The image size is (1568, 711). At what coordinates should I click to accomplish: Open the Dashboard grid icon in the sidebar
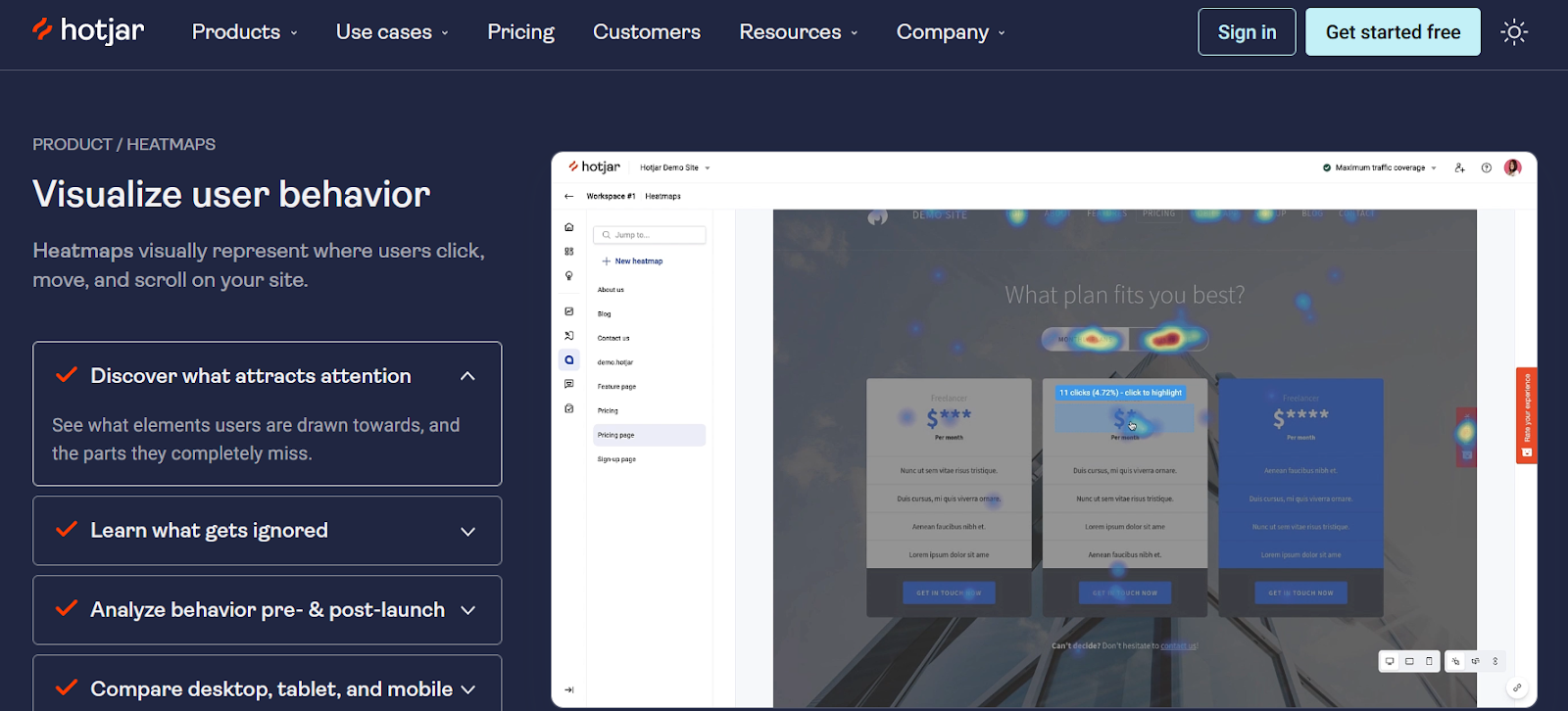569,252
